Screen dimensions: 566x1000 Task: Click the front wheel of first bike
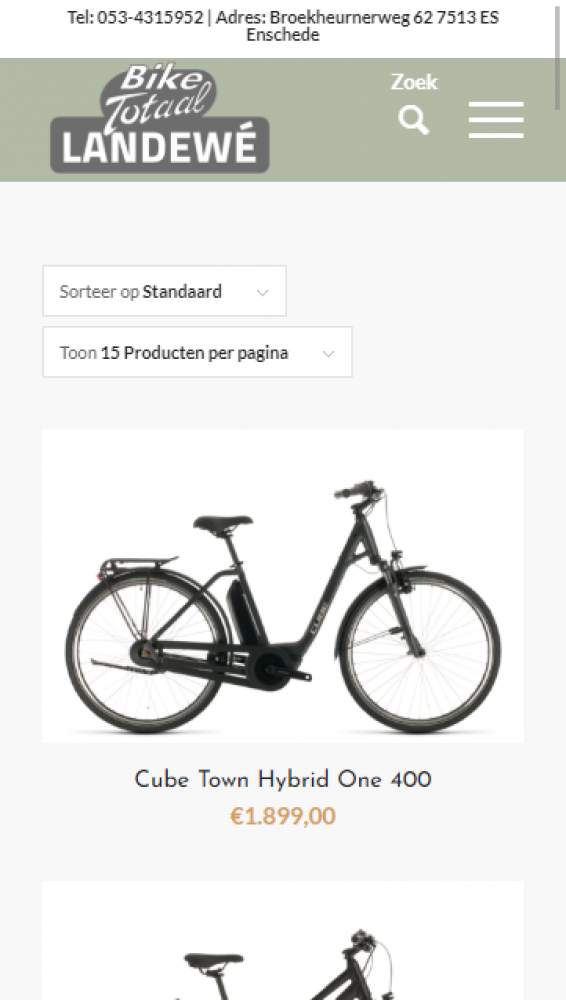tap(419, 652)
